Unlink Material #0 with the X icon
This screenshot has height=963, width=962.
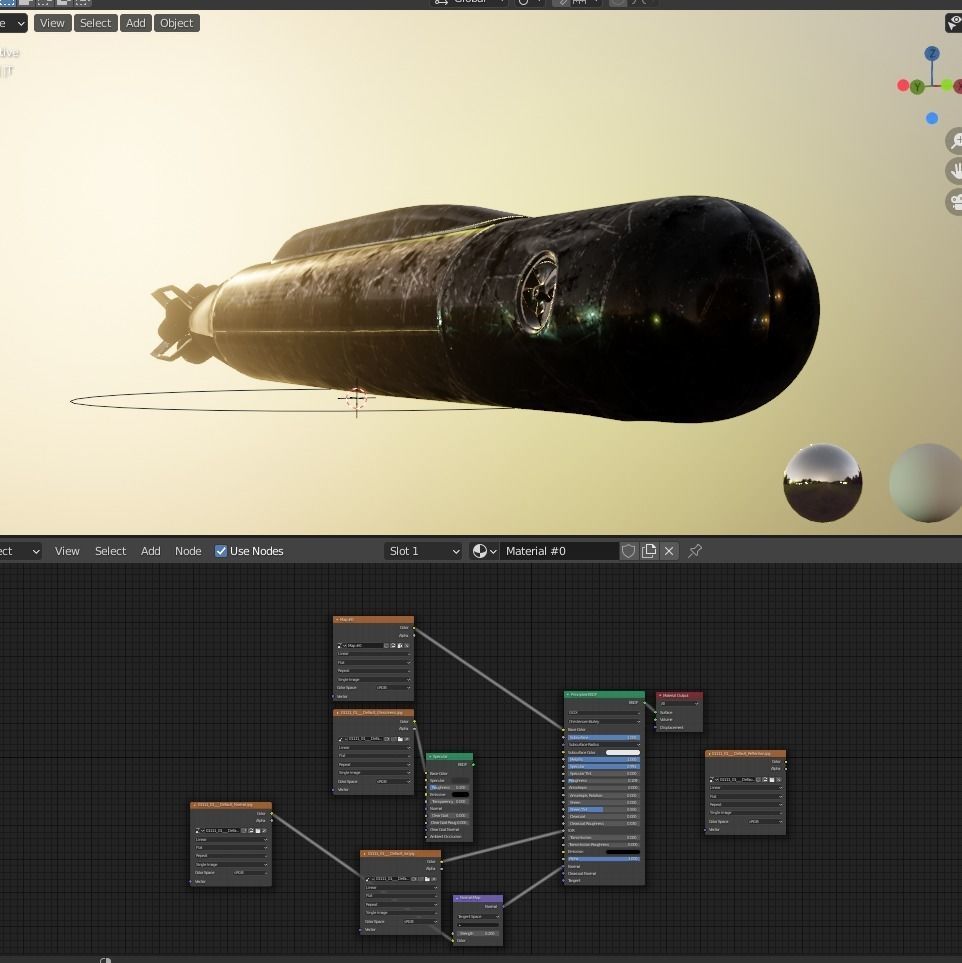(669, 551)
